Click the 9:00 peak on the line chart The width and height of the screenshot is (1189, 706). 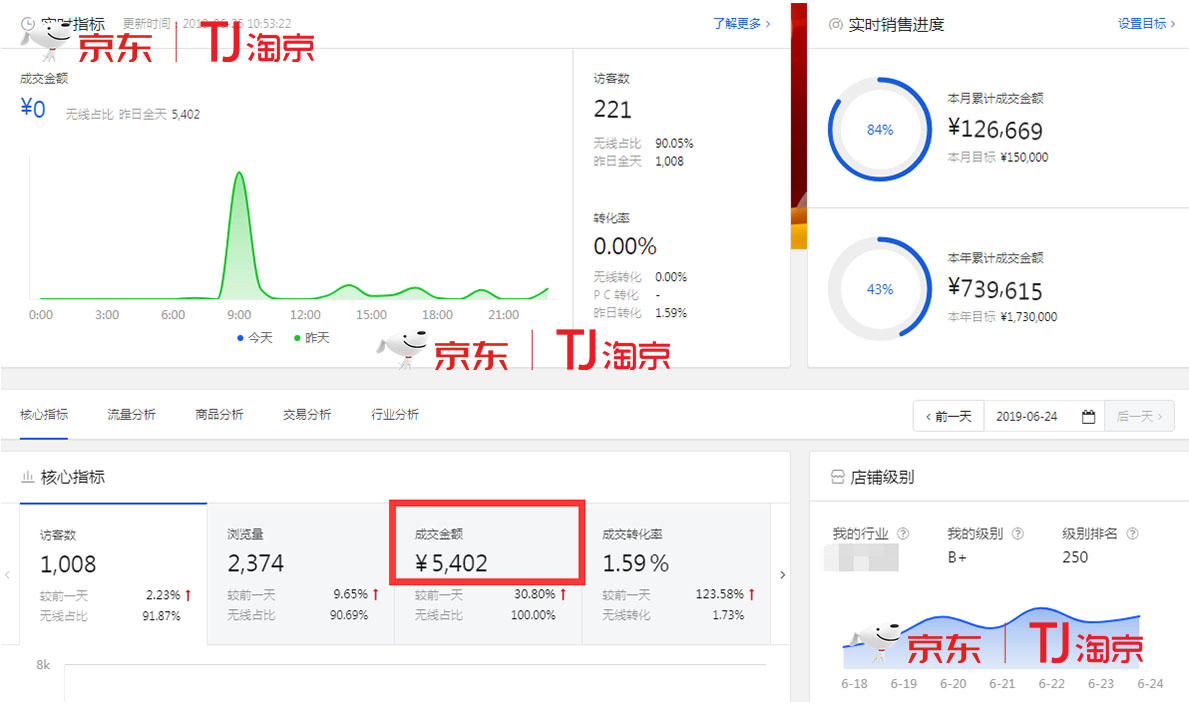pyautogui.click(x=240, y=173)
